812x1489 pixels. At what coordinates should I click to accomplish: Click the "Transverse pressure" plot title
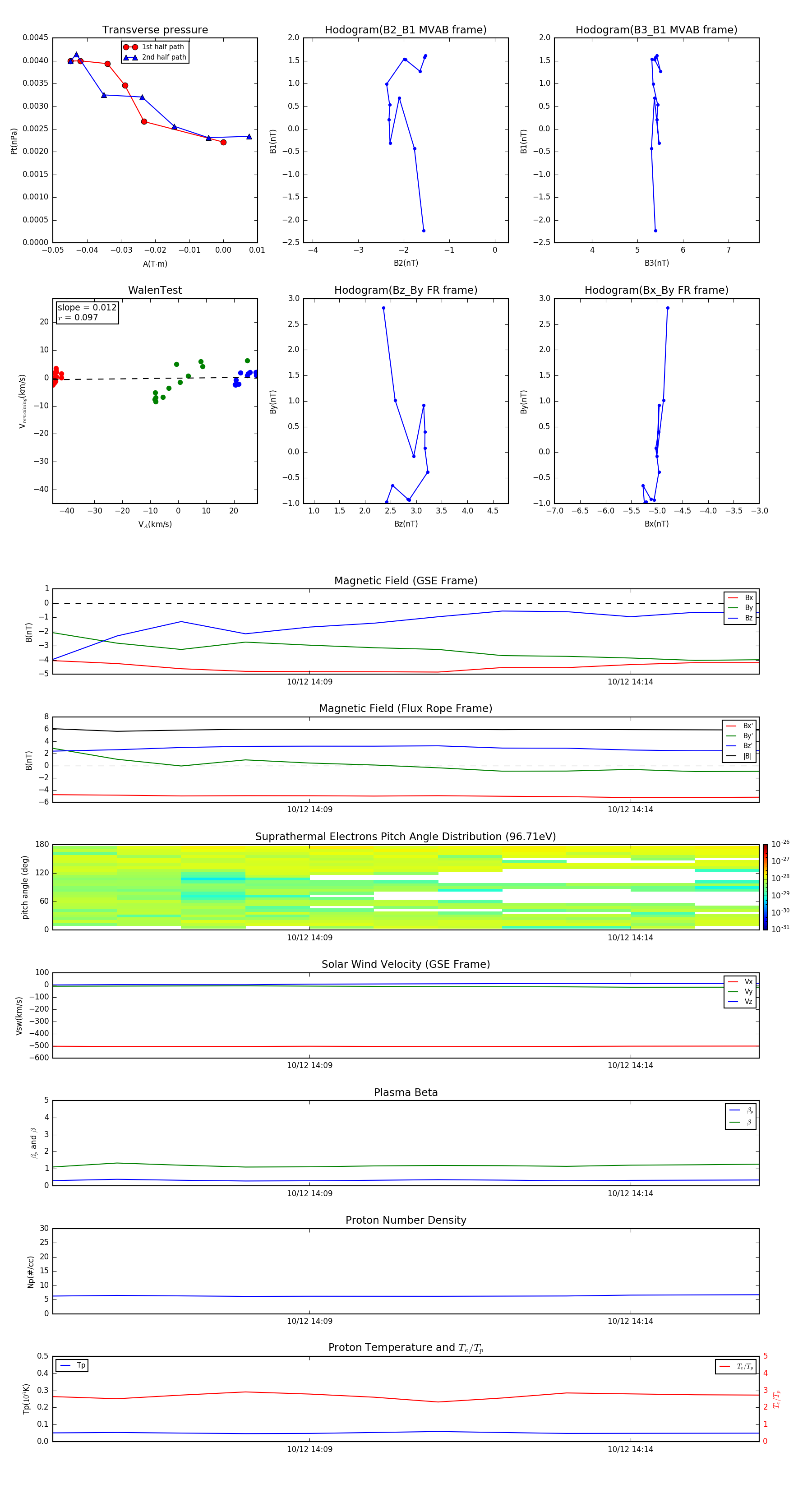(155, 30)
